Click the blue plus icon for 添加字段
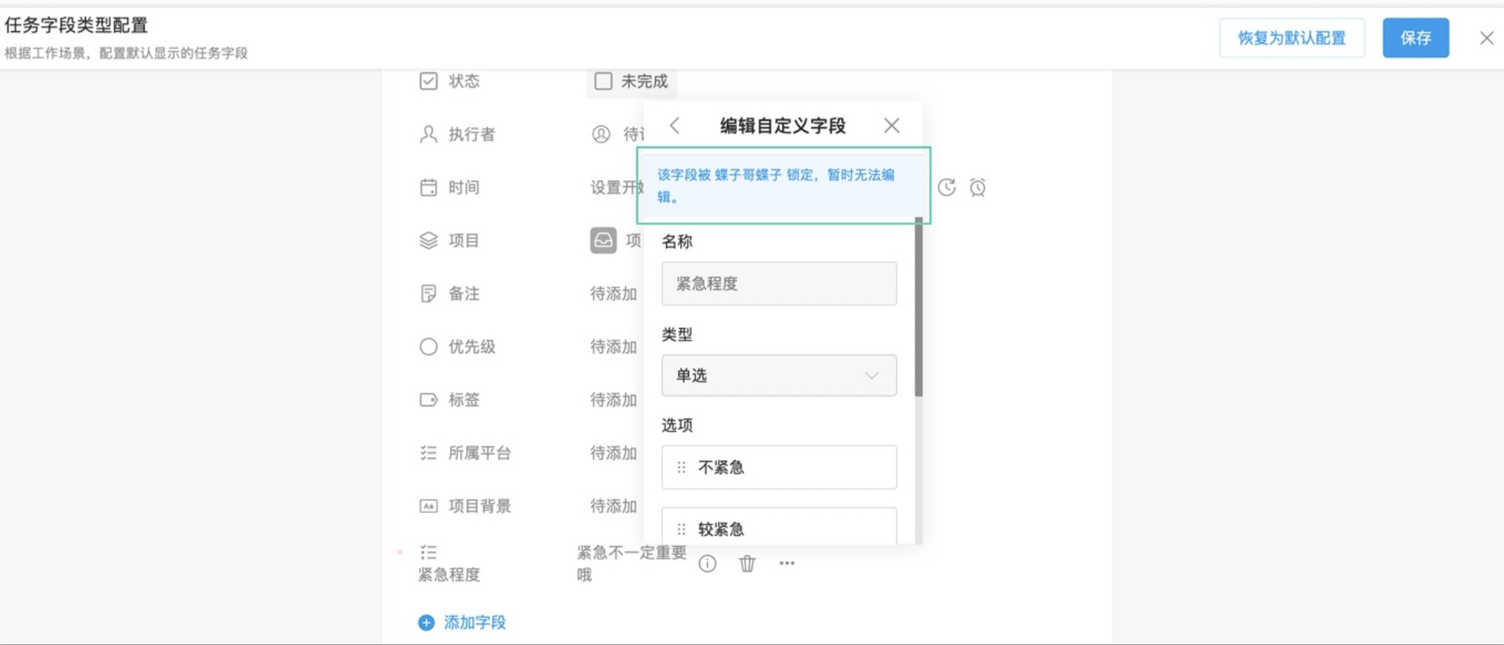Screen dimensions: 1504x645 tap(426, 622)
